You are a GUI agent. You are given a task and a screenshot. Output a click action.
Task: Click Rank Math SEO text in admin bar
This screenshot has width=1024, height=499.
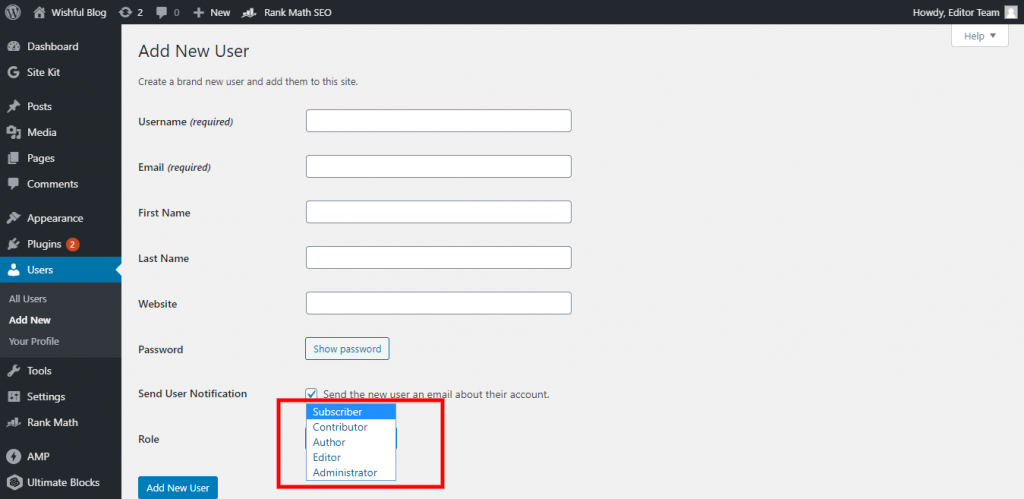pos(298,12)
